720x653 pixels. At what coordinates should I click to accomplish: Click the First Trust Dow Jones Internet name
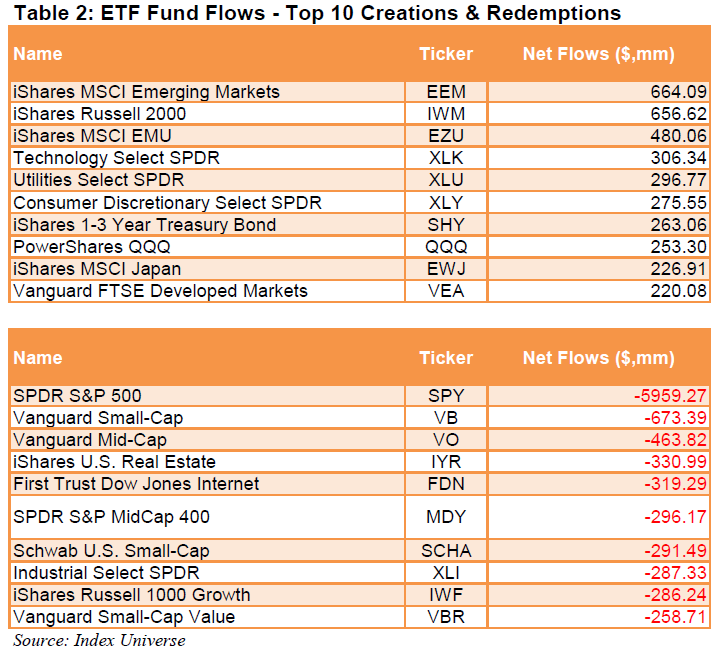136,484
